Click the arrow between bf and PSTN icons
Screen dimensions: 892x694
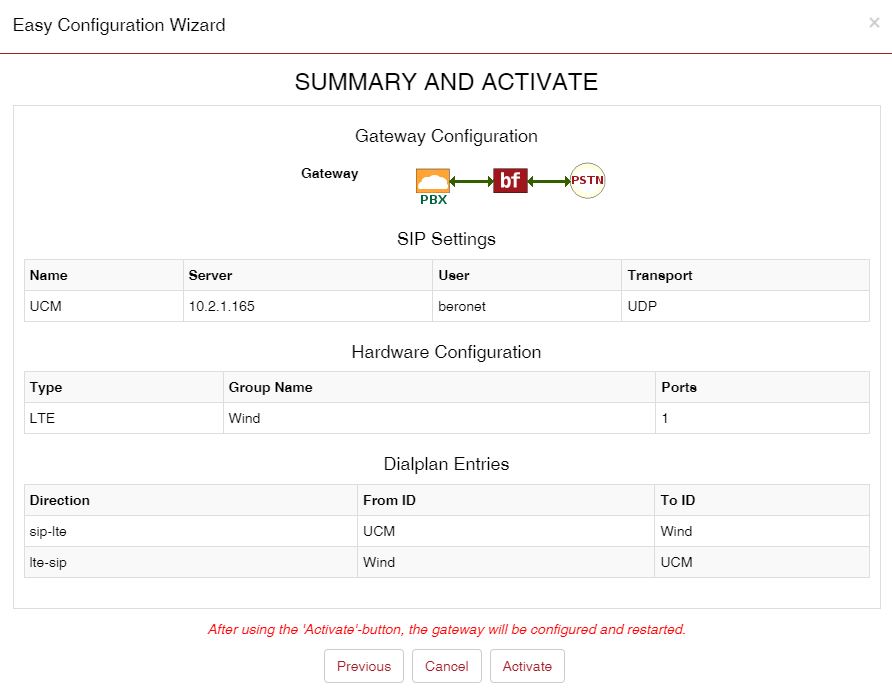tap(548, 181)
